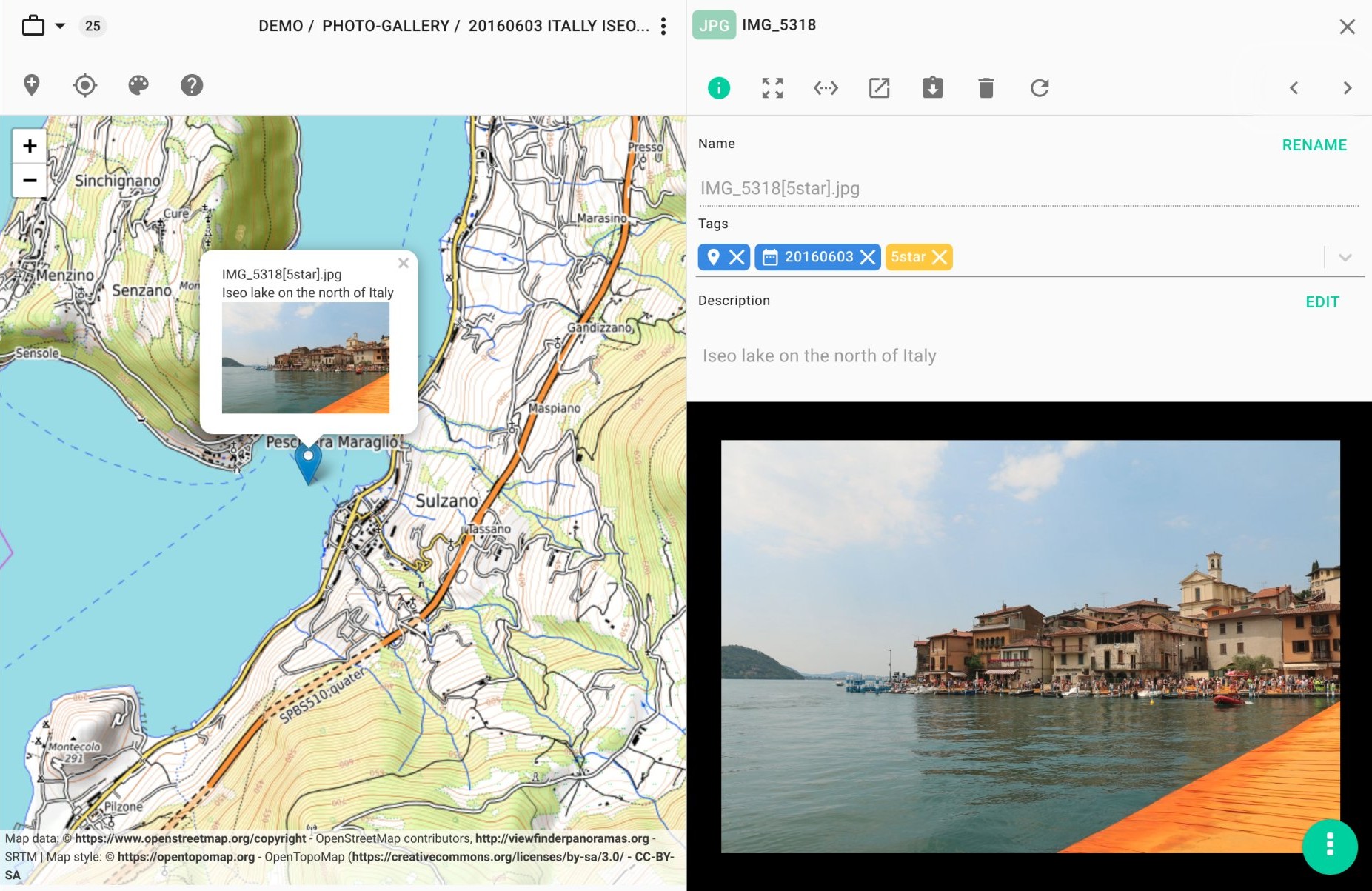1372x891 pixels.
Task: Open the help question mark icon
Action: pyautogui.click(x=192, y=85)
